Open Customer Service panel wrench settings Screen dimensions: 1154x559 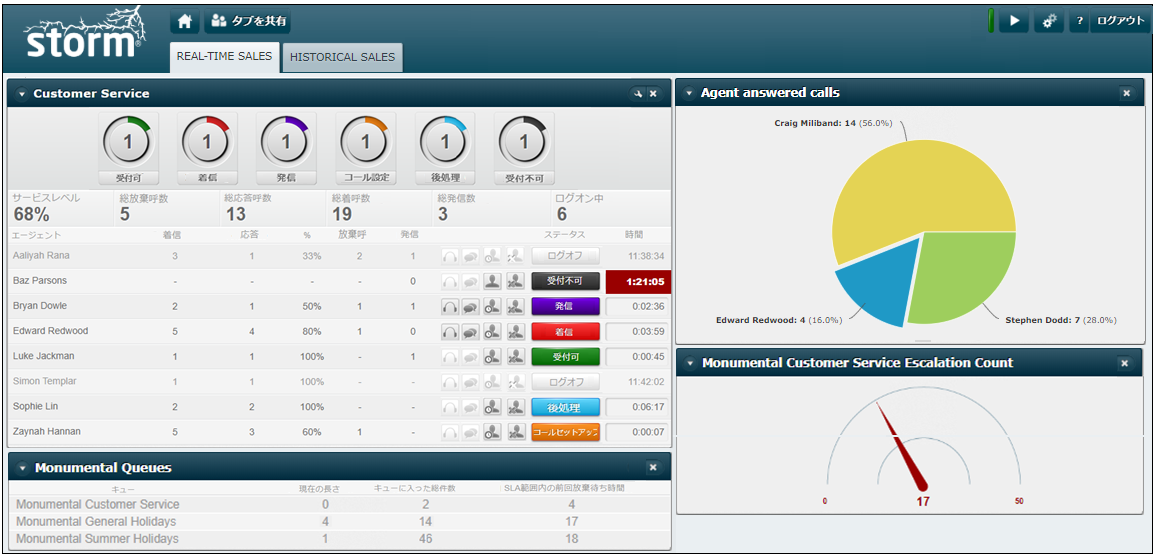tap(637, 93)
